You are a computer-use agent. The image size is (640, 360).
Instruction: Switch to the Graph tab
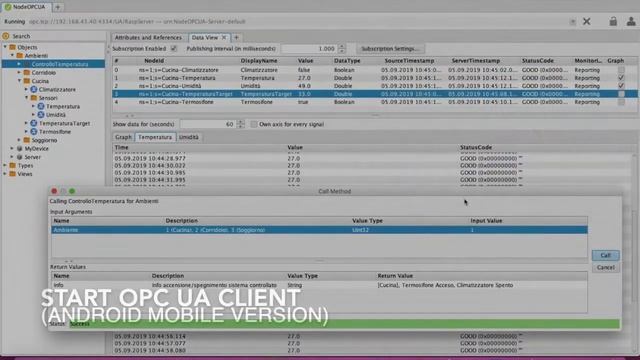pyautogui.click(x=123, y=137)
